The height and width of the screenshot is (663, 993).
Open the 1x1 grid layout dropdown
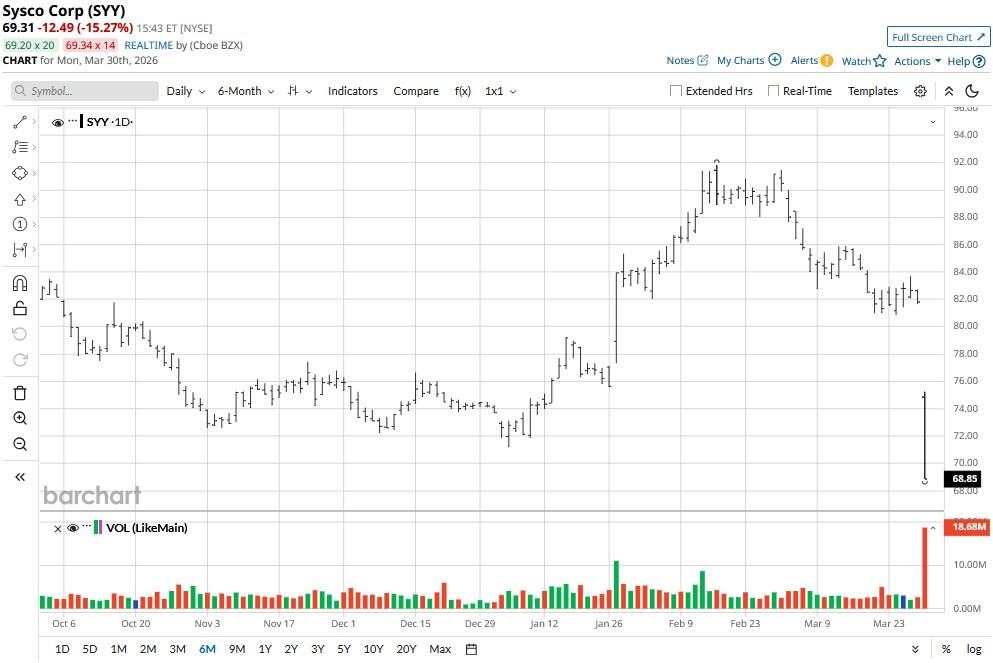pos(500,91)
